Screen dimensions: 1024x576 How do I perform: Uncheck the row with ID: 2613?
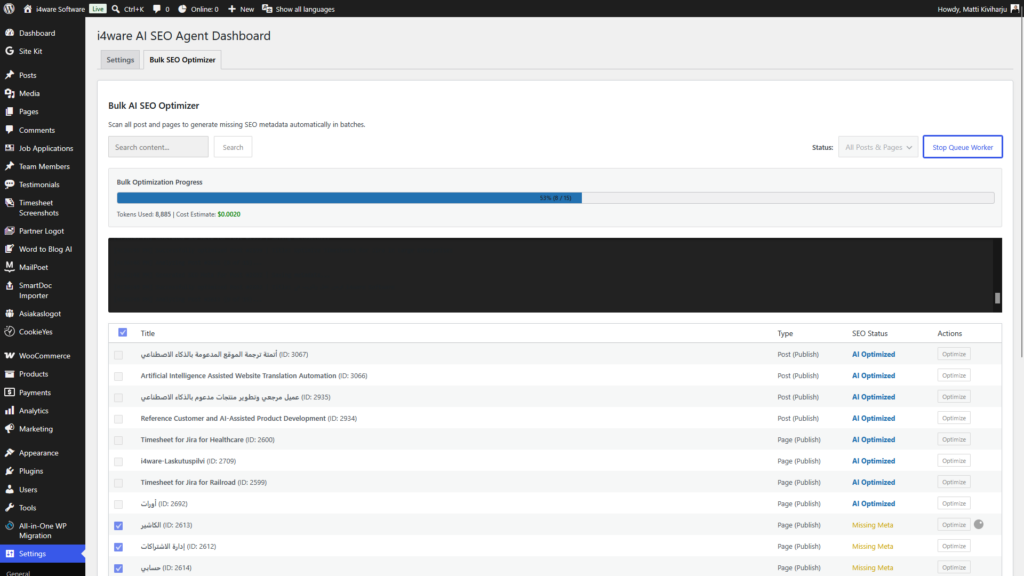click(118, 525)
